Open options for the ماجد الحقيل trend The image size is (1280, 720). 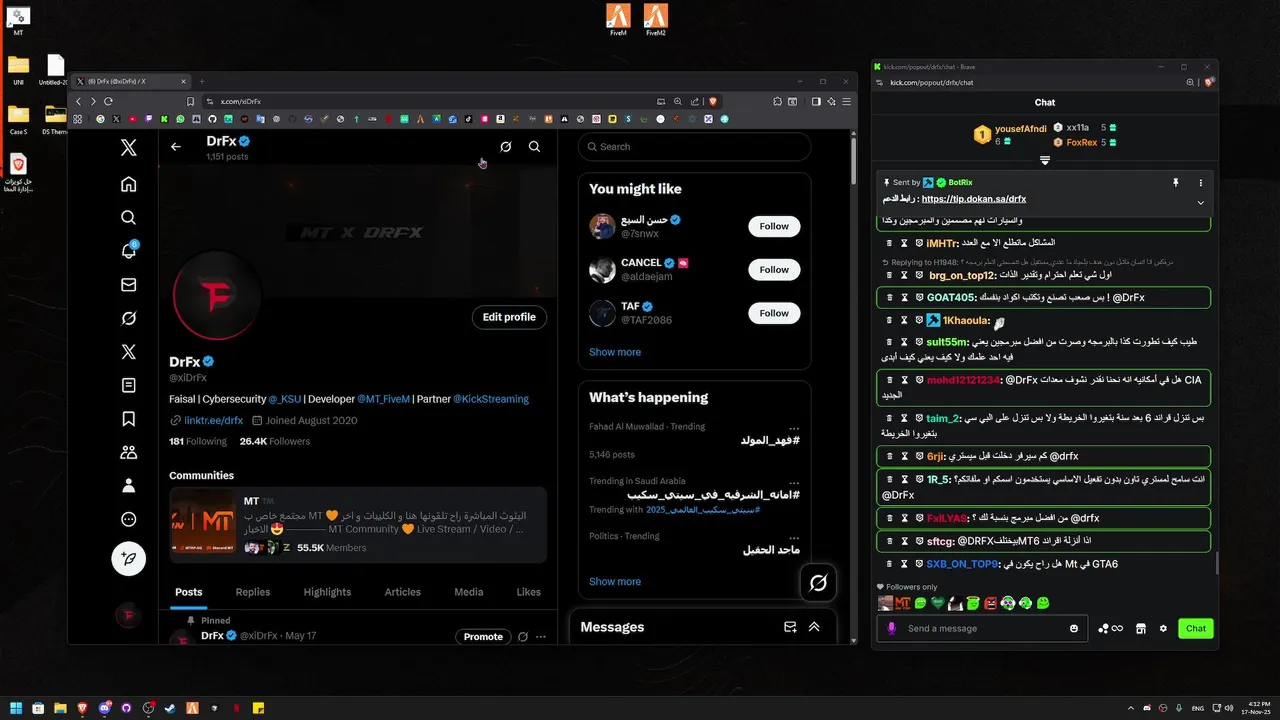[794, 537]
